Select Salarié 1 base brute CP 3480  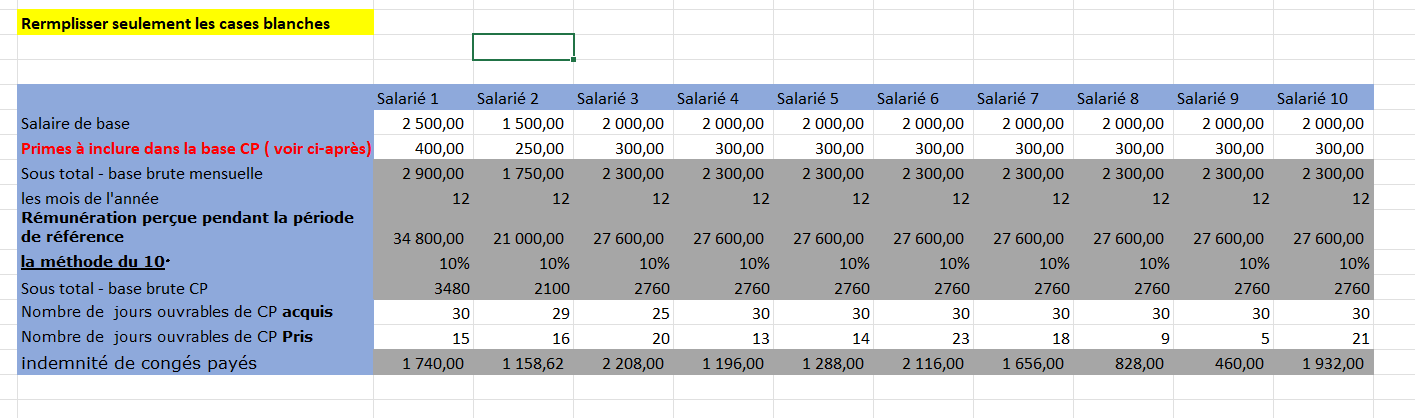pos(445,289)
